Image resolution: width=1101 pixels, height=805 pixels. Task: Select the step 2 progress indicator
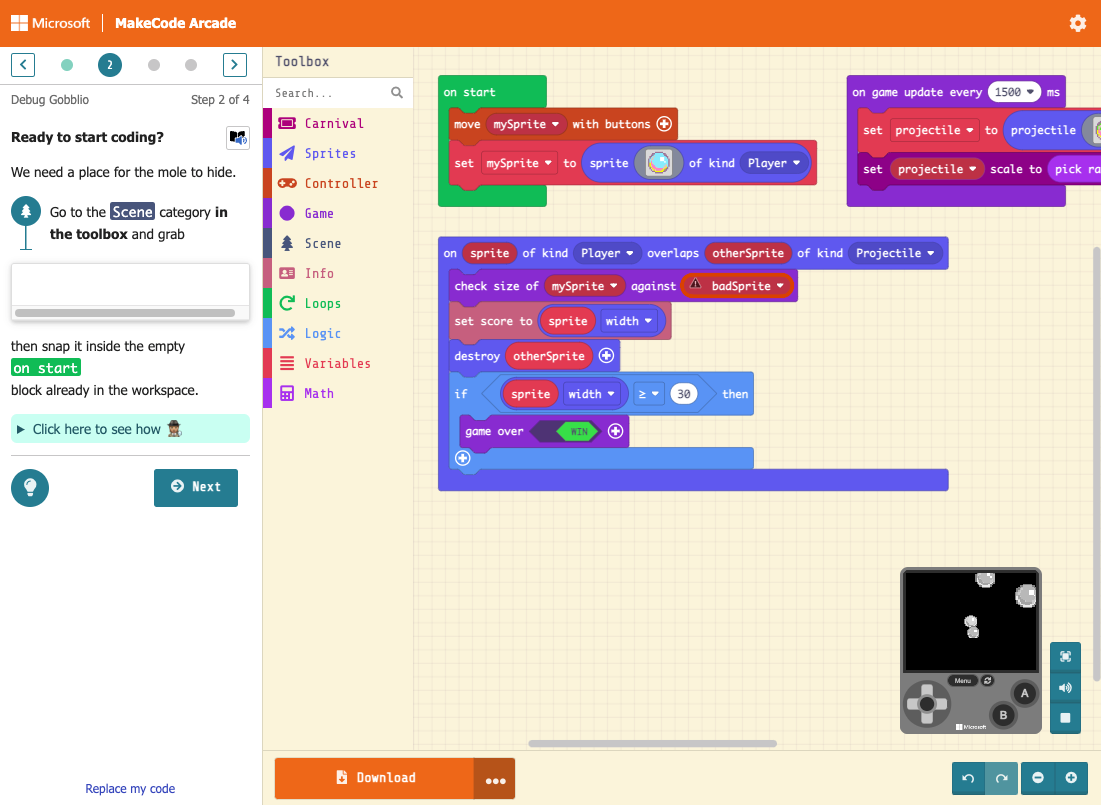coord(110,65)
